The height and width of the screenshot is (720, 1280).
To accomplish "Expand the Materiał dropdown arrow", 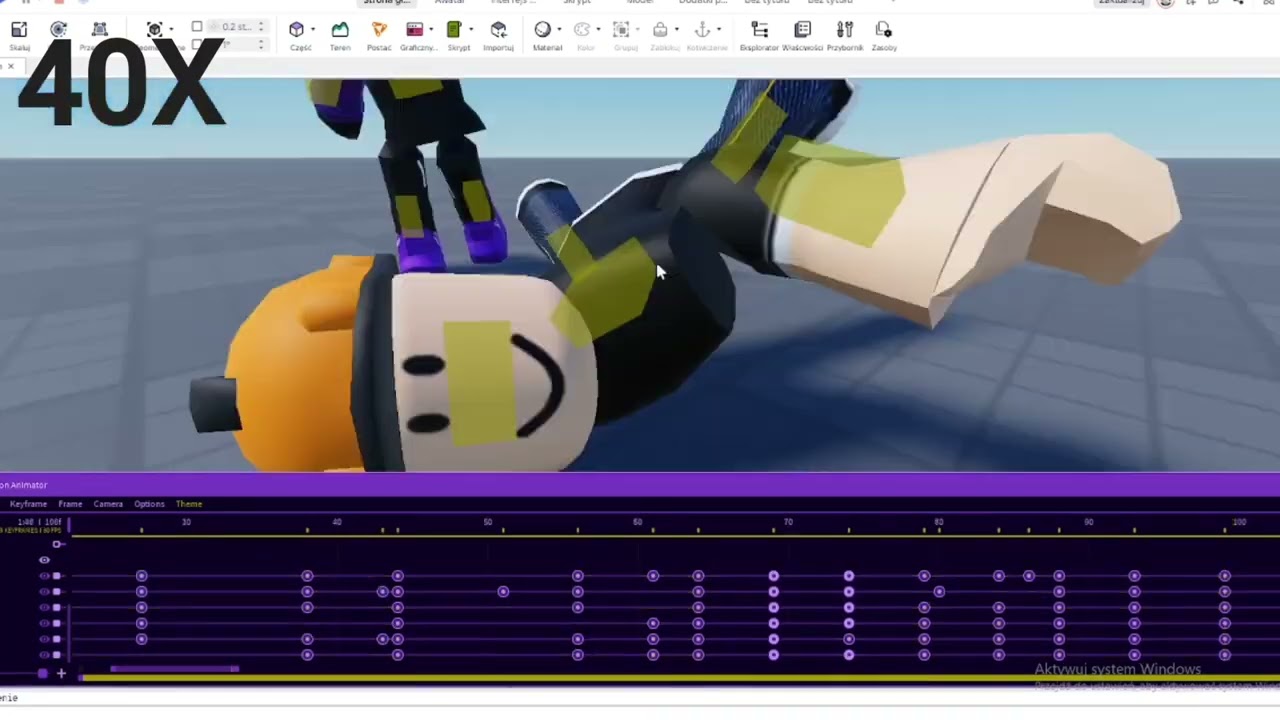I will (559, 30).
